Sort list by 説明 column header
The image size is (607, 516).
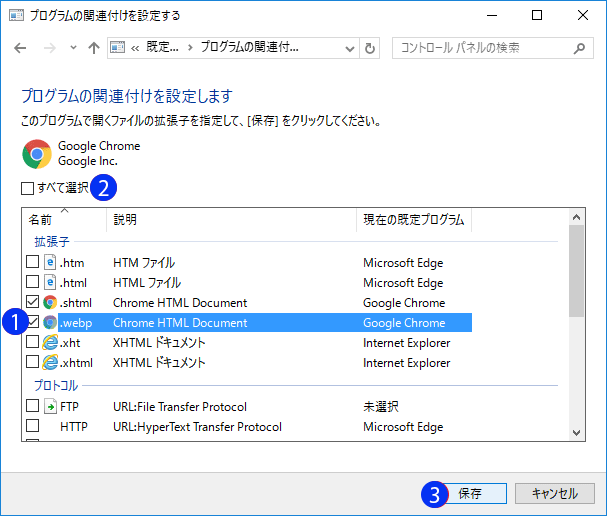[231, 220]
